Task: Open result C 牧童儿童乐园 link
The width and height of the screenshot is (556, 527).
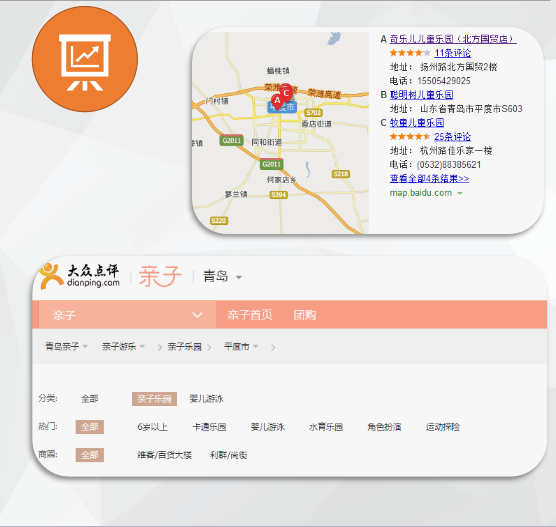Action: (x=417, y=123)
